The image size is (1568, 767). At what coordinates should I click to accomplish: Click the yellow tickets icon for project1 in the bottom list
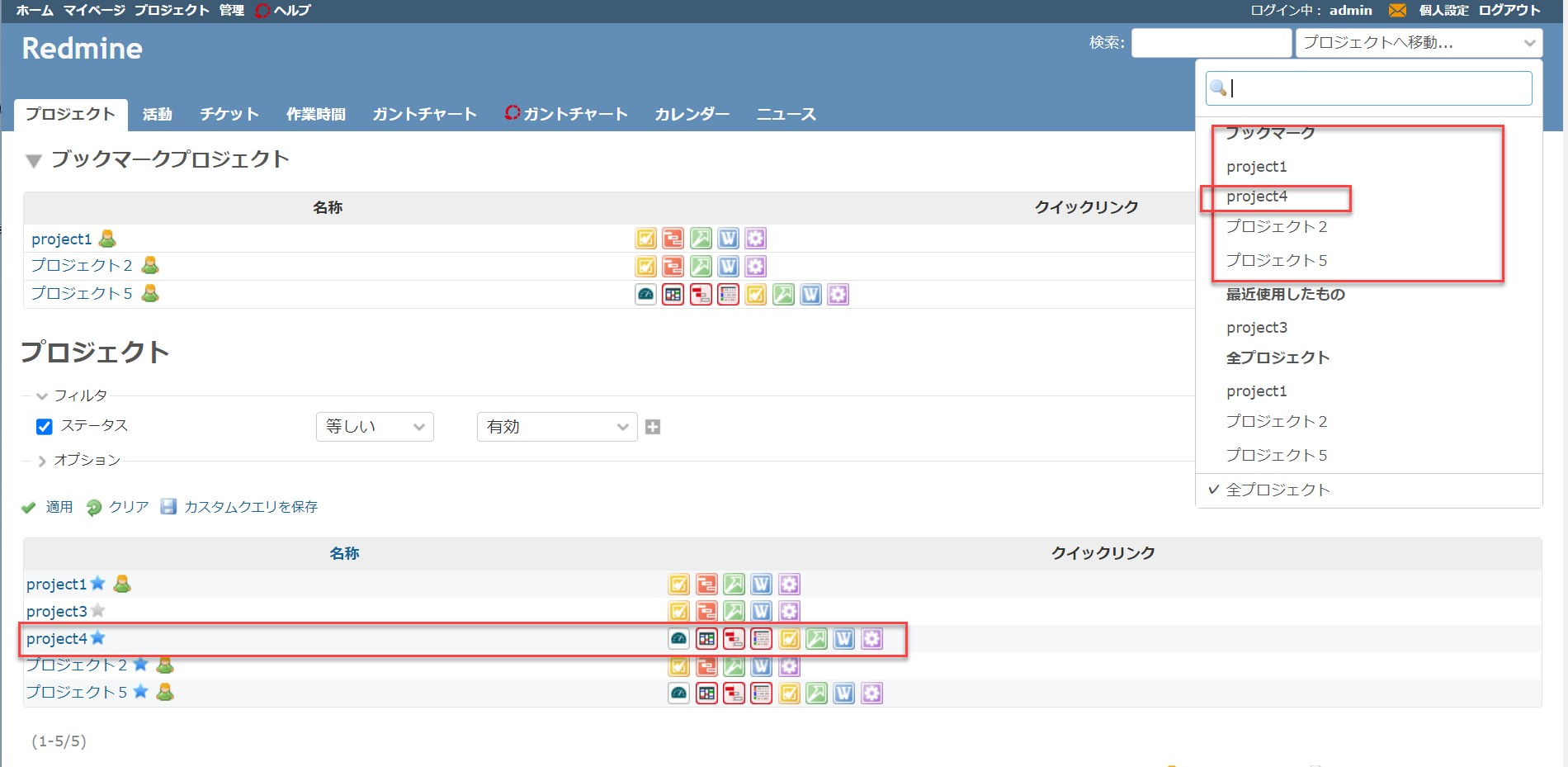click(x=678, y=585)
